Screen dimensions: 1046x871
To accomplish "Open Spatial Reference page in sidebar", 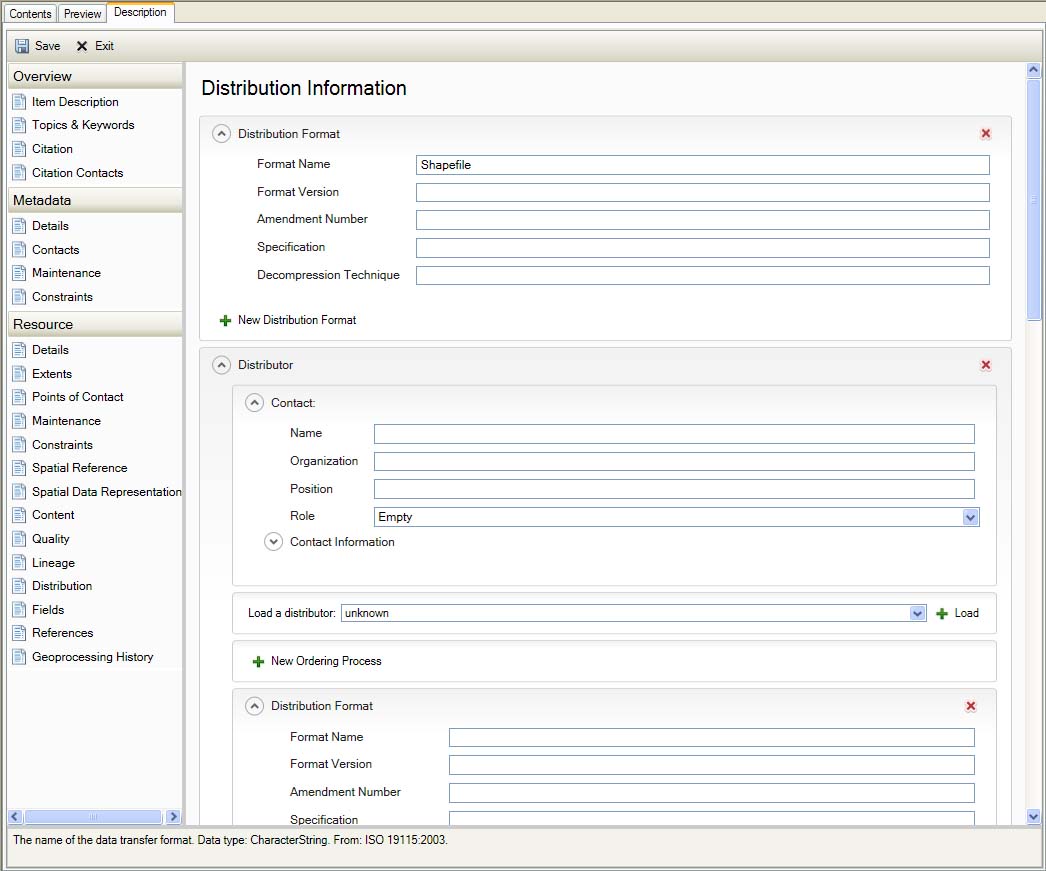I will click(79, 468).
